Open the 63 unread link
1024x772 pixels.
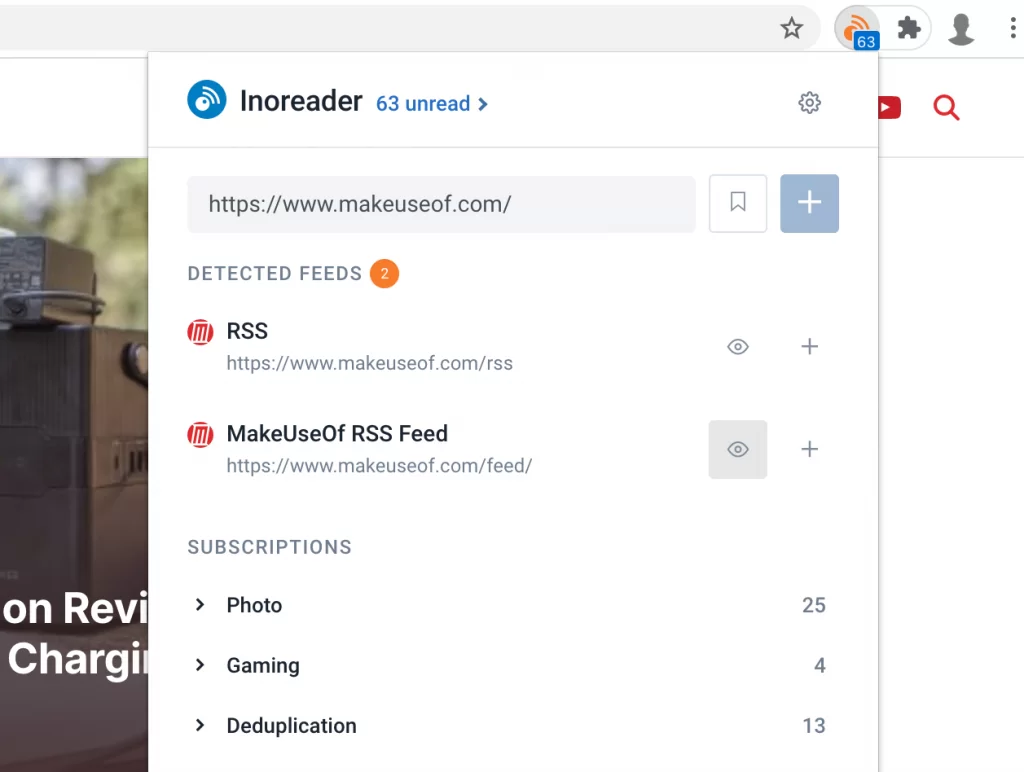(x=432, y=103)
